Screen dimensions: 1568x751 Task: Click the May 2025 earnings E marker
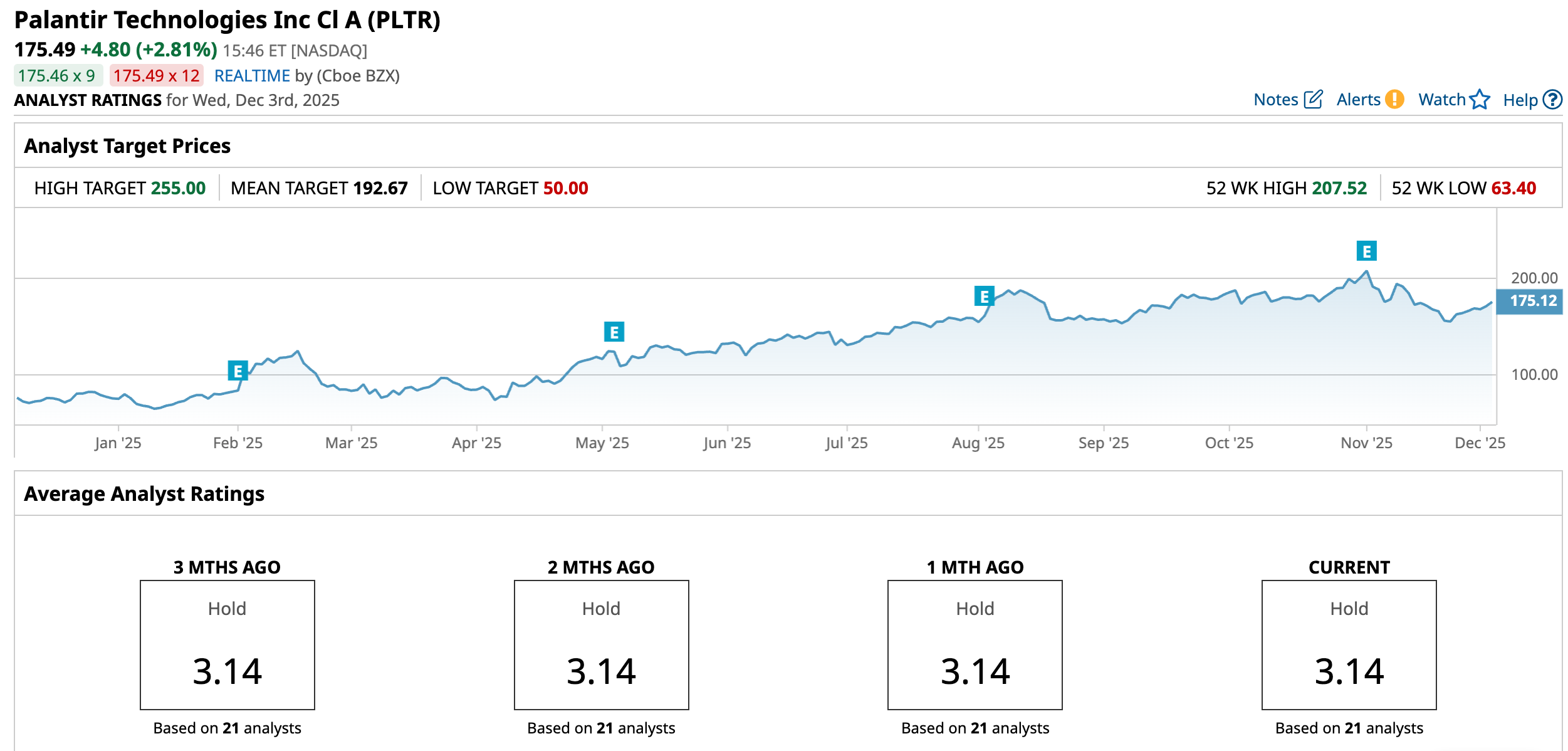click(614, 332)
